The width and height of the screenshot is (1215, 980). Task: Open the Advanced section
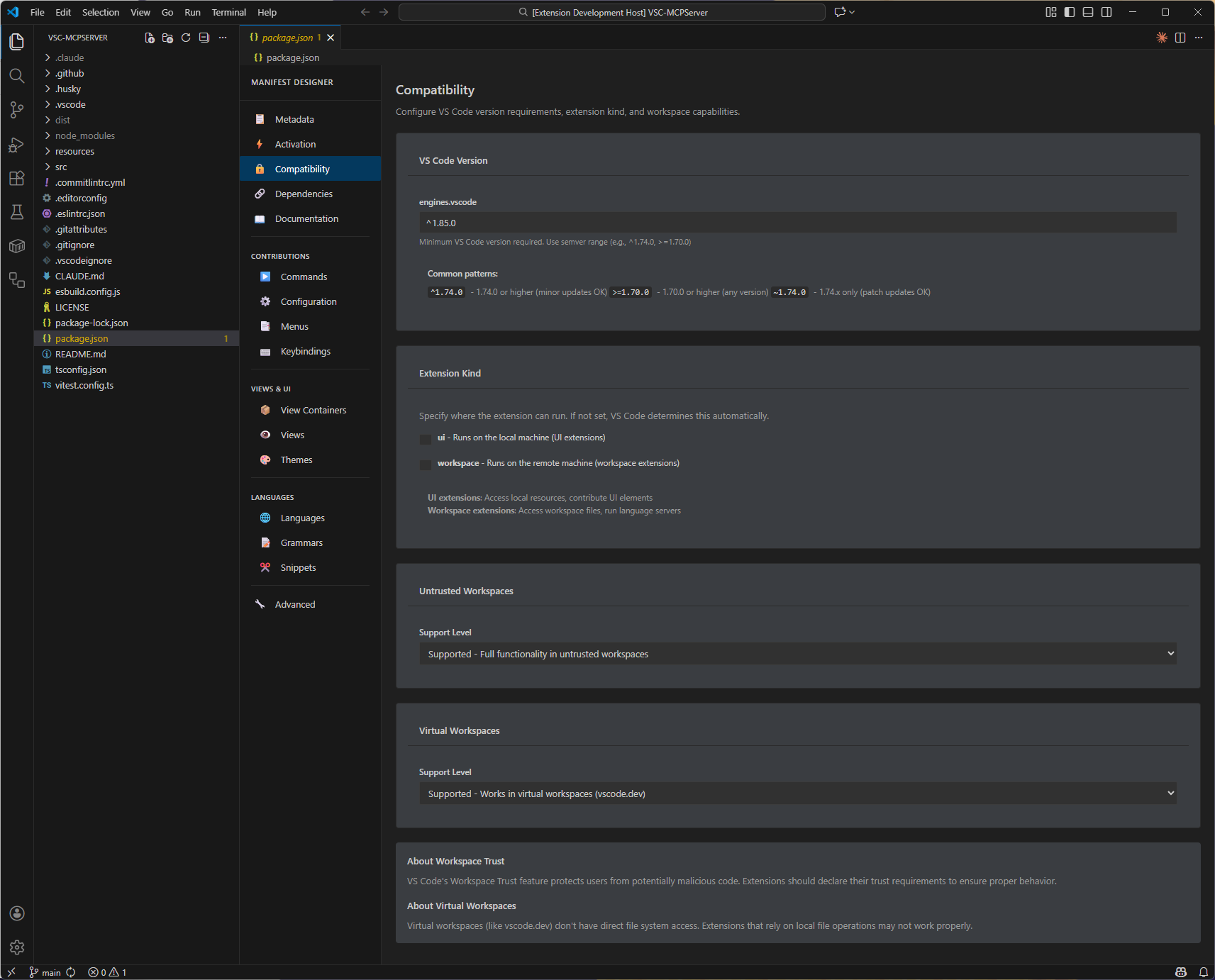(310, 604)
